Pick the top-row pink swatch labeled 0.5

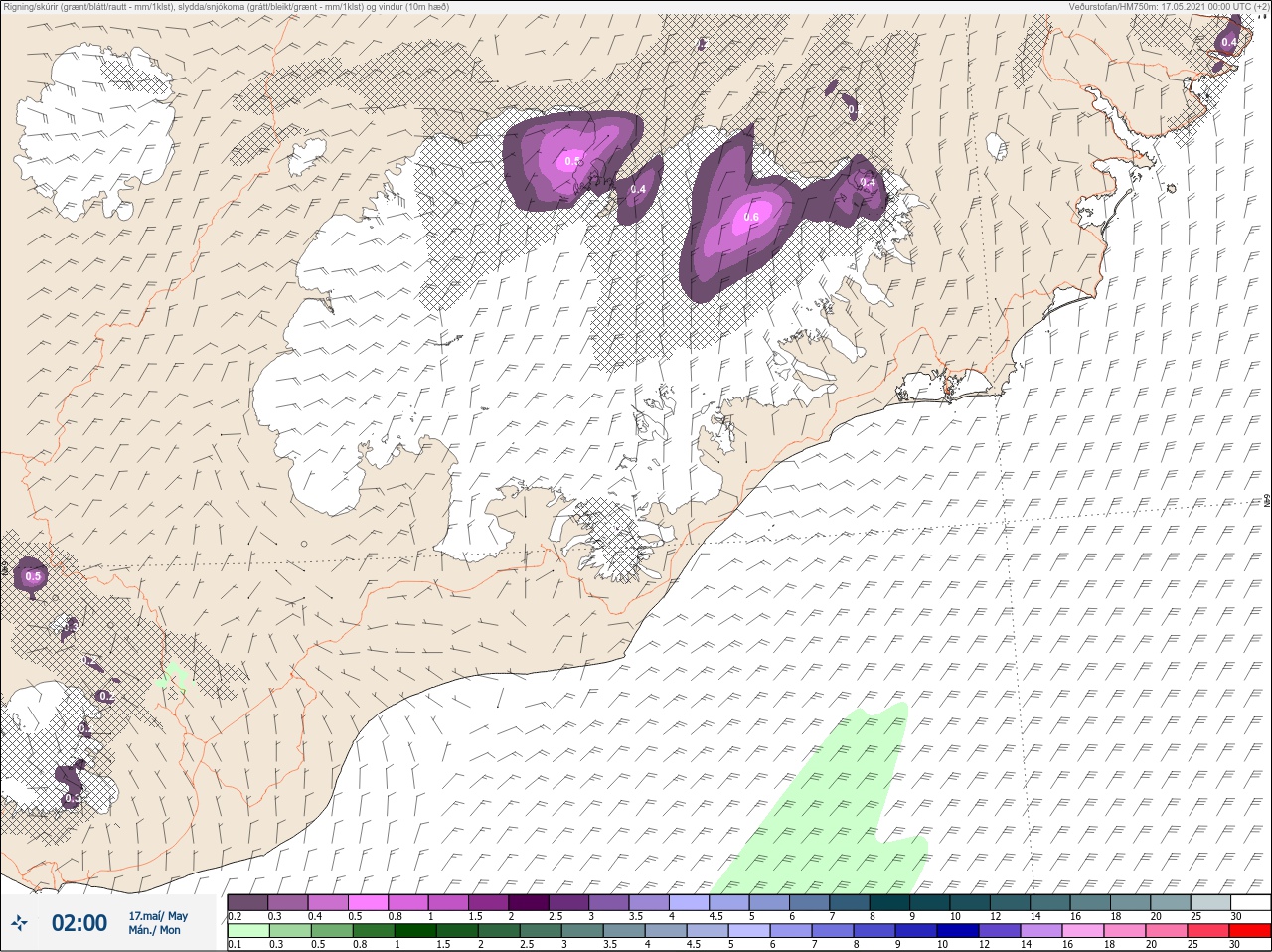[x=369, y=902]
